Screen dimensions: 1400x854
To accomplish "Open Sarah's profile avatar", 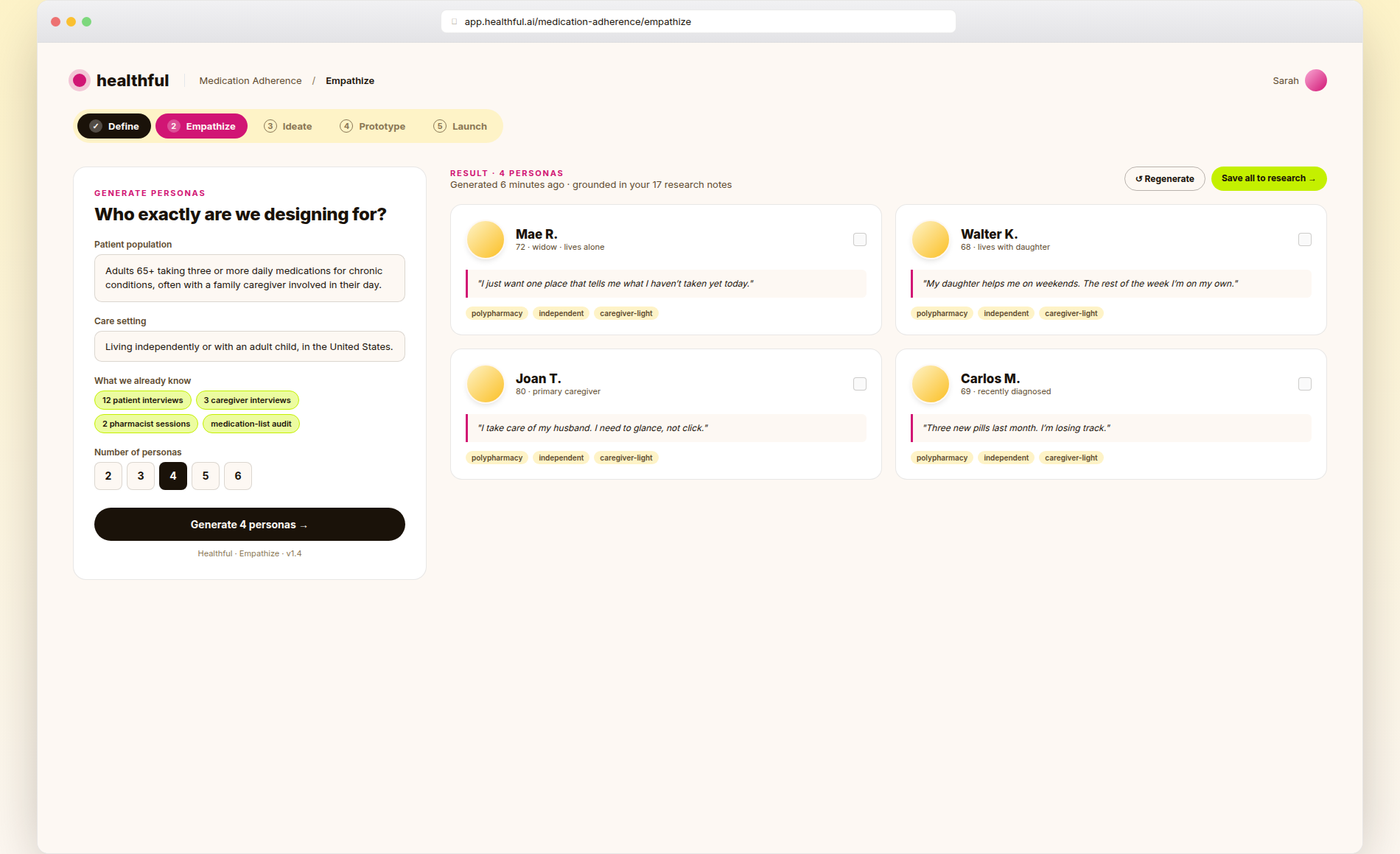I will [x=1315, y=80].
